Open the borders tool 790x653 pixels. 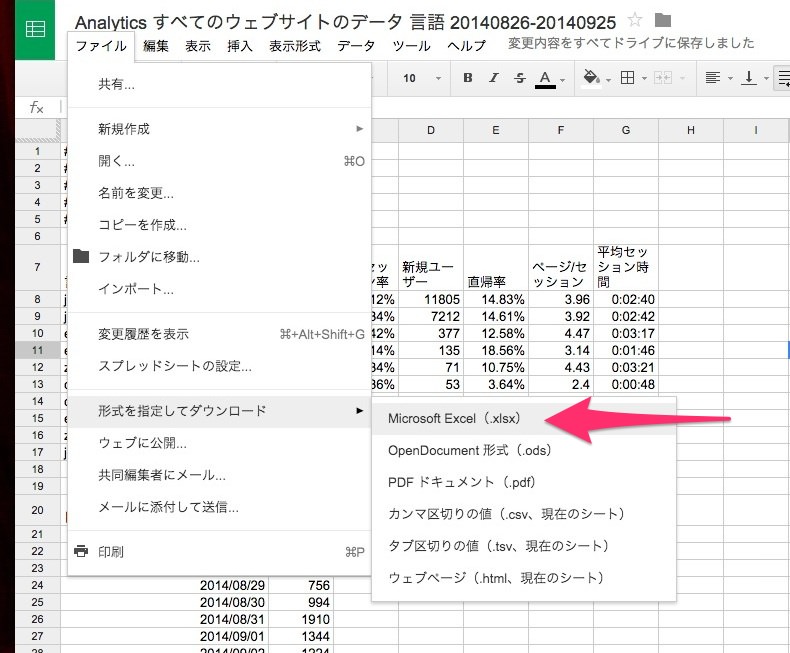point(627,78)
